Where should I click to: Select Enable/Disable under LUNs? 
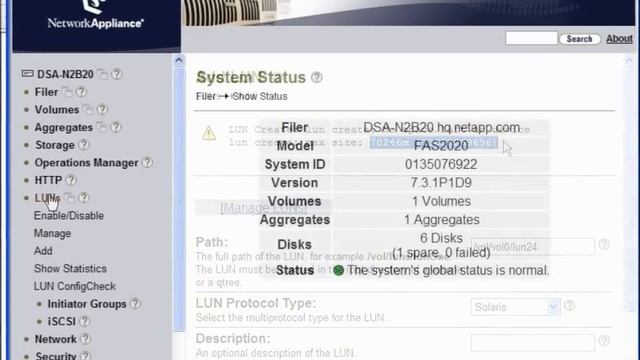point(69,216)
